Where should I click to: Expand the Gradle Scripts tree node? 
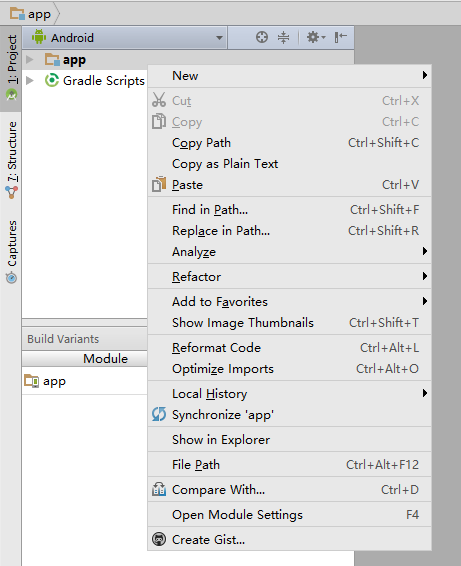click(x=30, y=80)
